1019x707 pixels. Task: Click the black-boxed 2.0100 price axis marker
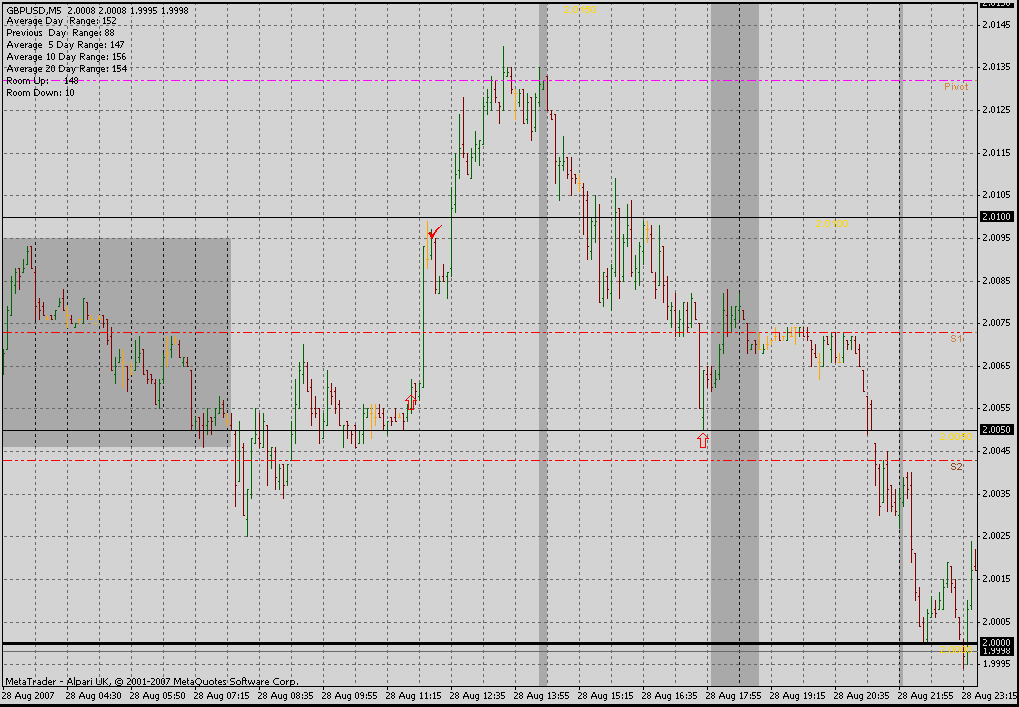point(997,216)
